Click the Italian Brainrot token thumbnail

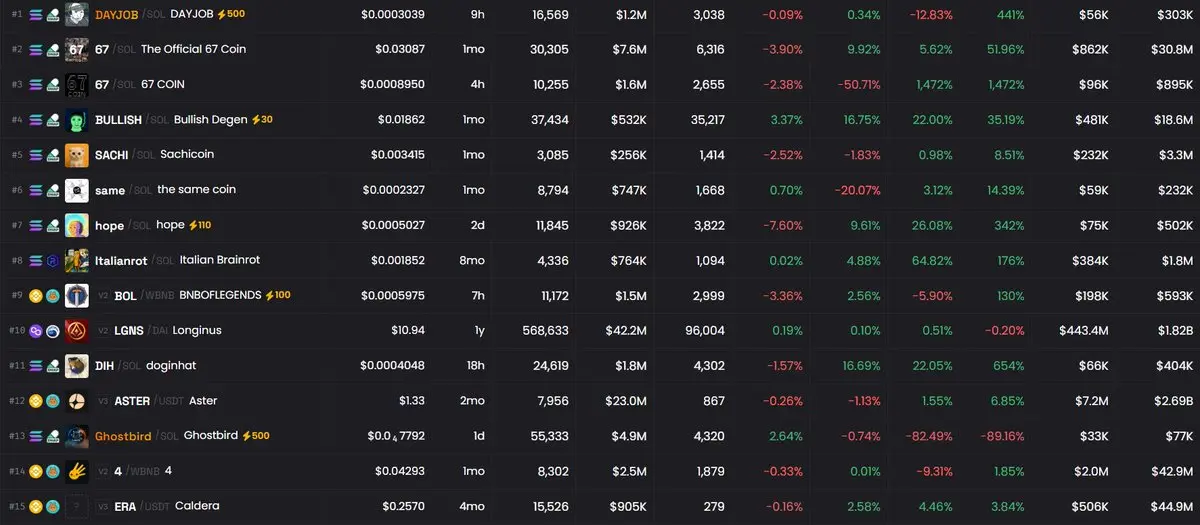point(76,260)
